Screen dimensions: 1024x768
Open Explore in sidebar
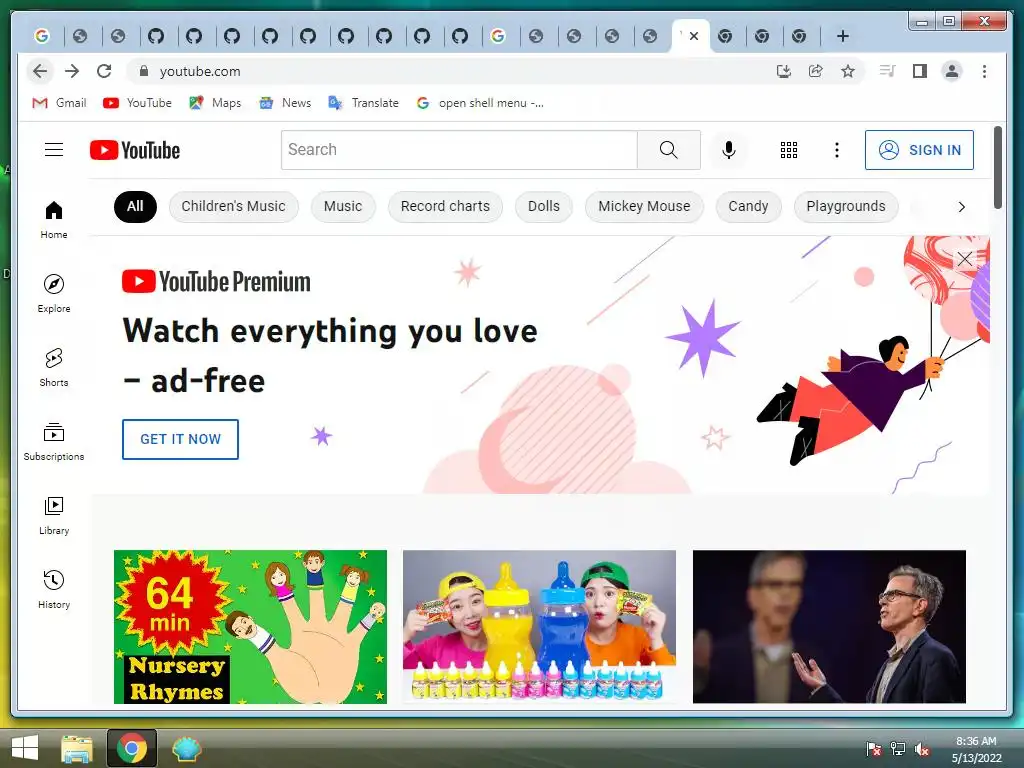[x=54, y=293]
